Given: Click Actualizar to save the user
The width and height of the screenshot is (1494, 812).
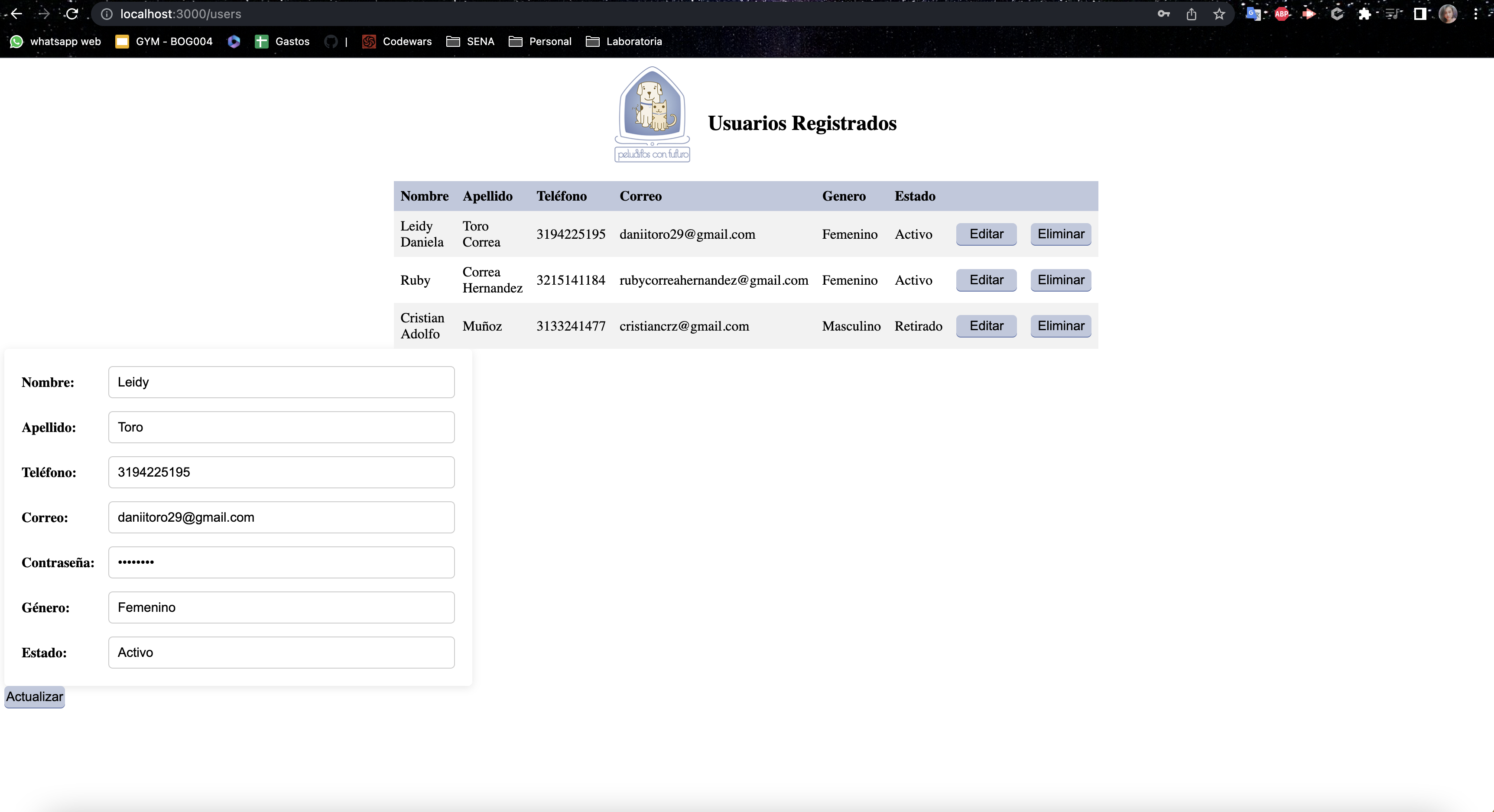Looking at the screenshot, I should click(34, 697).
